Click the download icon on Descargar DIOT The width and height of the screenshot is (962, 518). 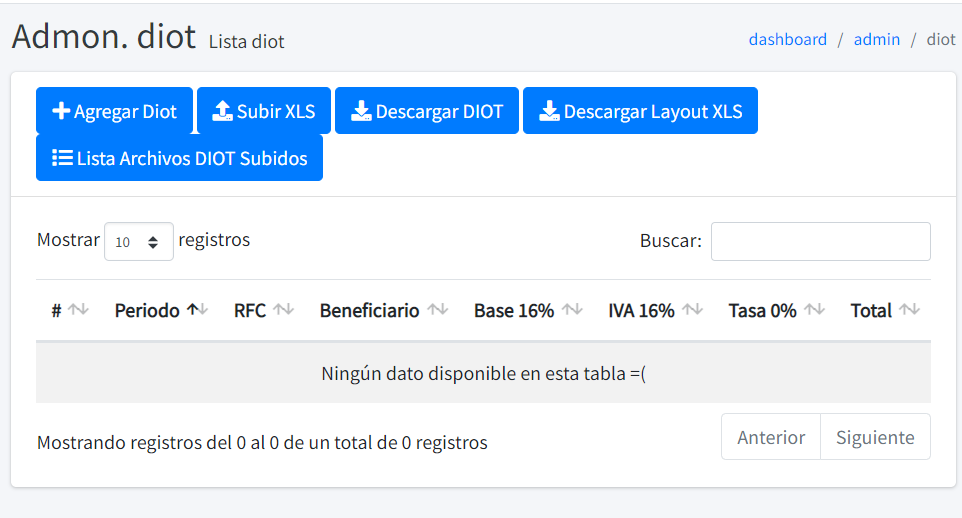(x=361, y=111)
